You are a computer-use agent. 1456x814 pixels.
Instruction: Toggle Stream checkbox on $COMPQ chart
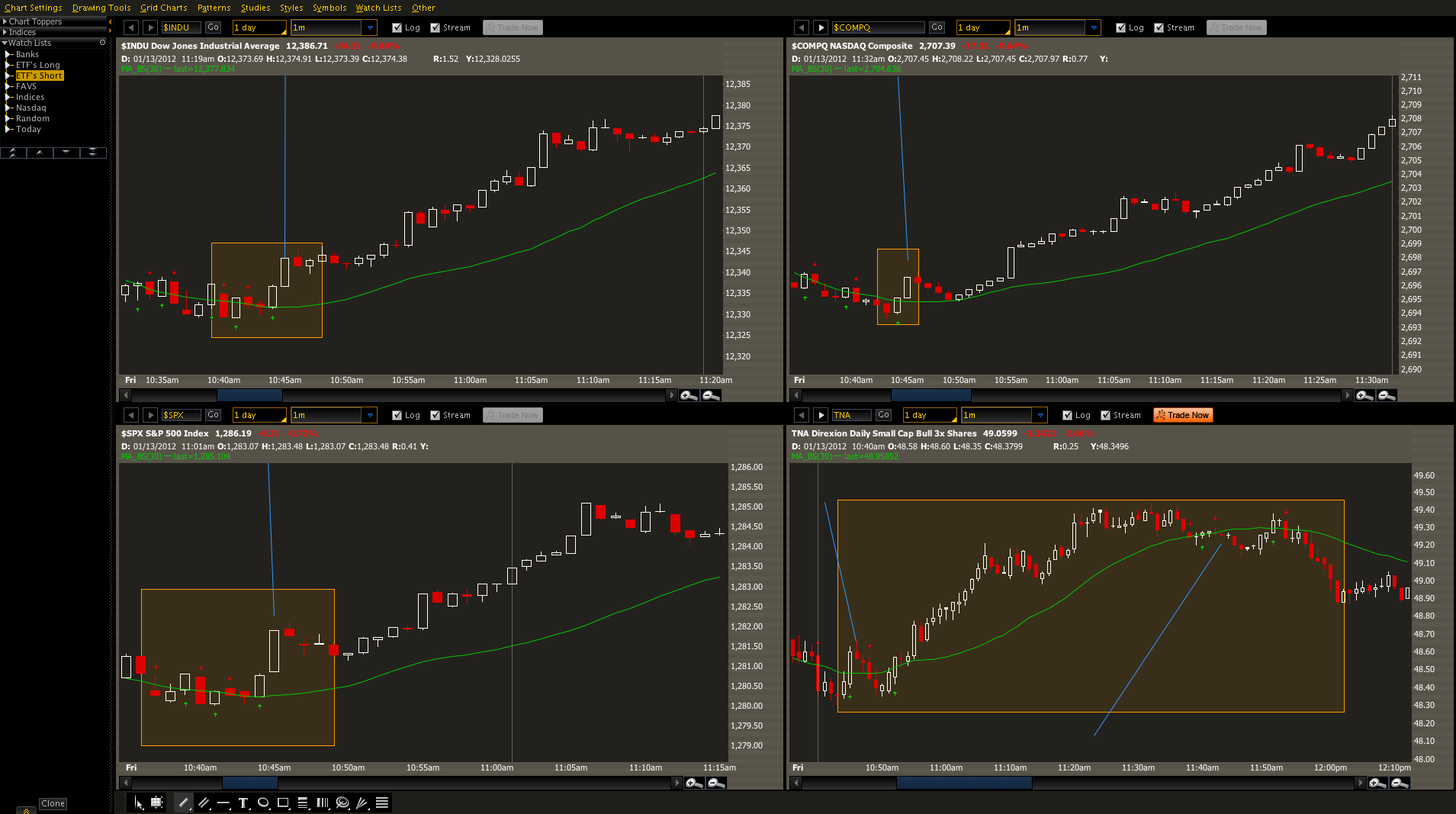click(x=1159, y=27)
